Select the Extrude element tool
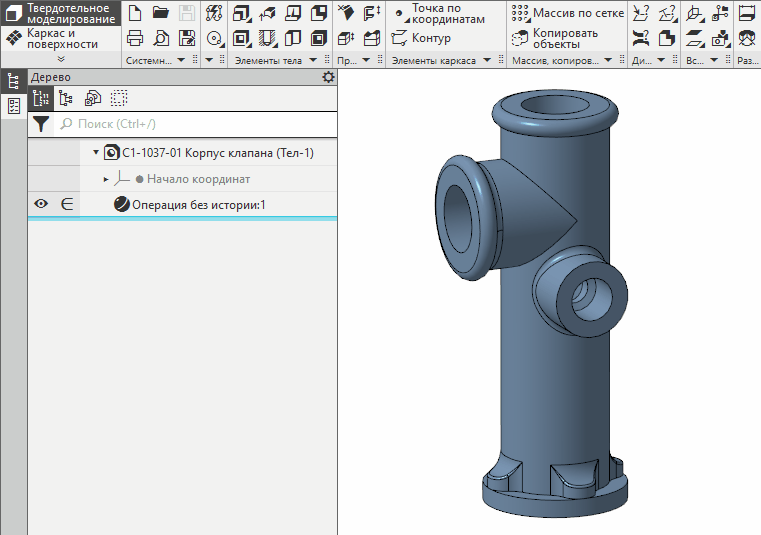 pyautogui.click(x=242, y=13)
